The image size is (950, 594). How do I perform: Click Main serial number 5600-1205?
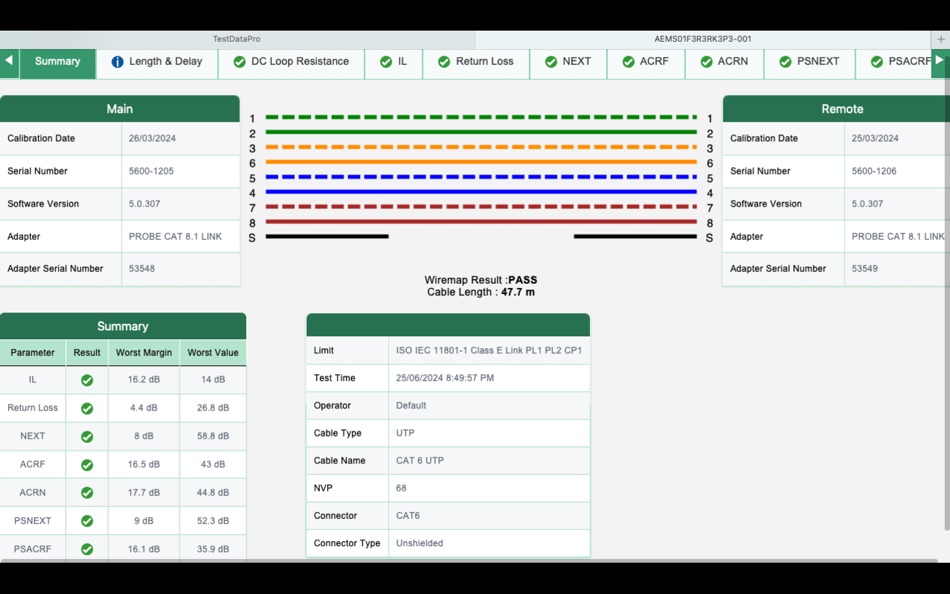click(x=151, y=172)
